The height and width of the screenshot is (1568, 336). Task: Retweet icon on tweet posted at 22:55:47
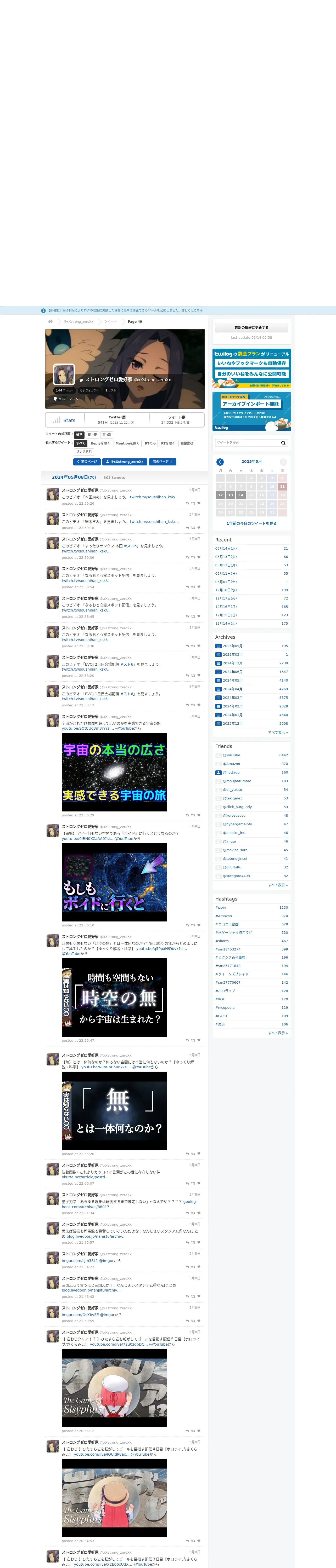pos(193,1040)
